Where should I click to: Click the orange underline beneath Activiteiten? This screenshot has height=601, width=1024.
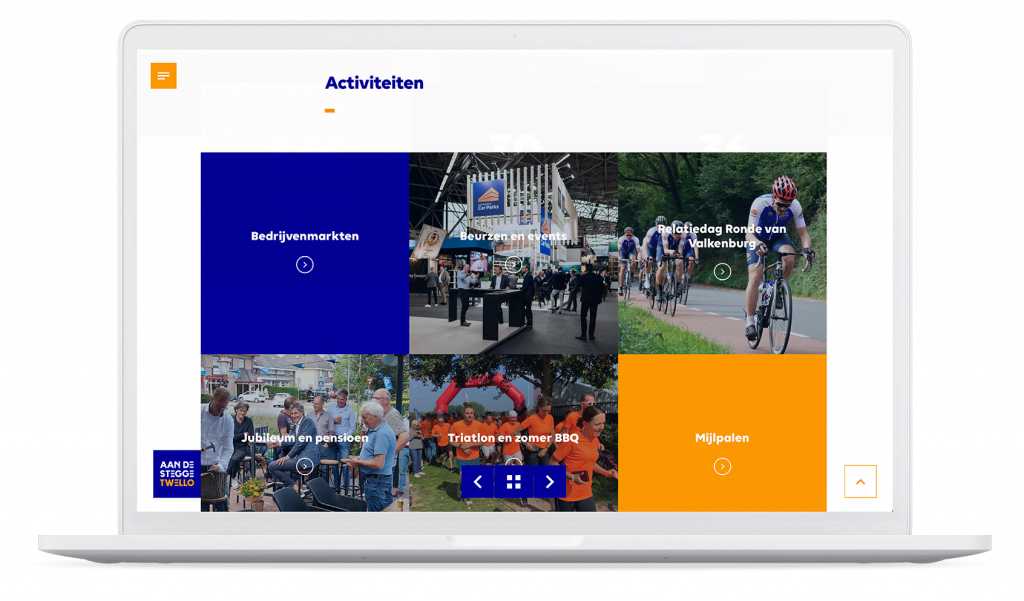(x=328, y=110)
